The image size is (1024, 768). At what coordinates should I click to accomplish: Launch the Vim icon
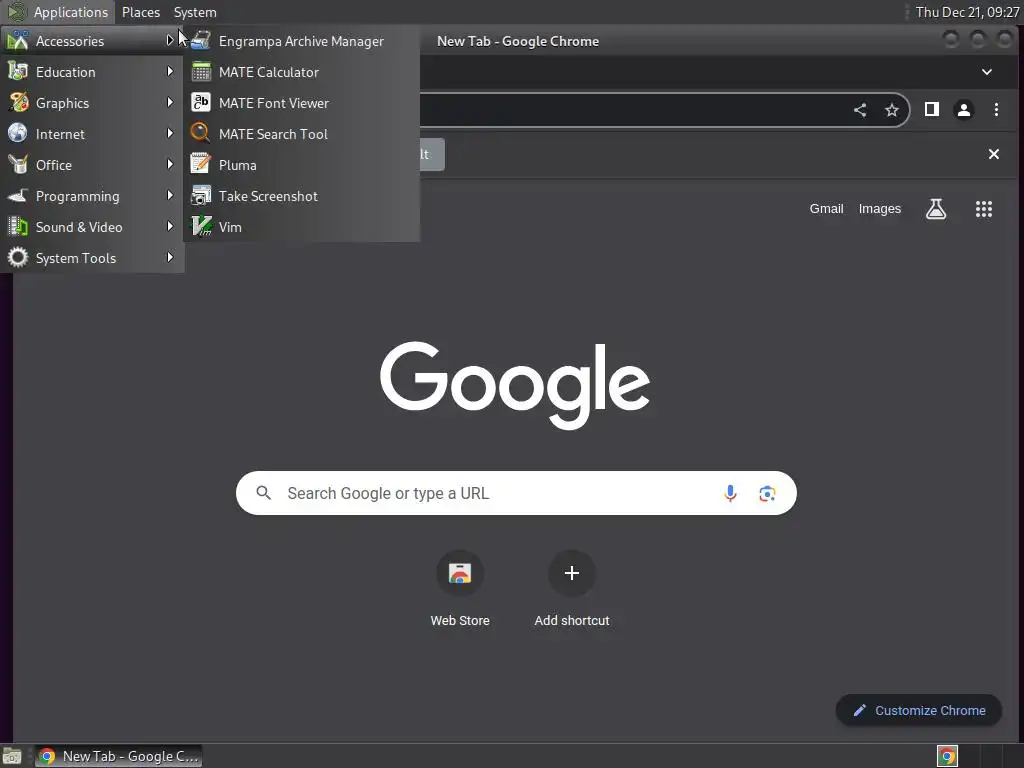click(200, 227)
